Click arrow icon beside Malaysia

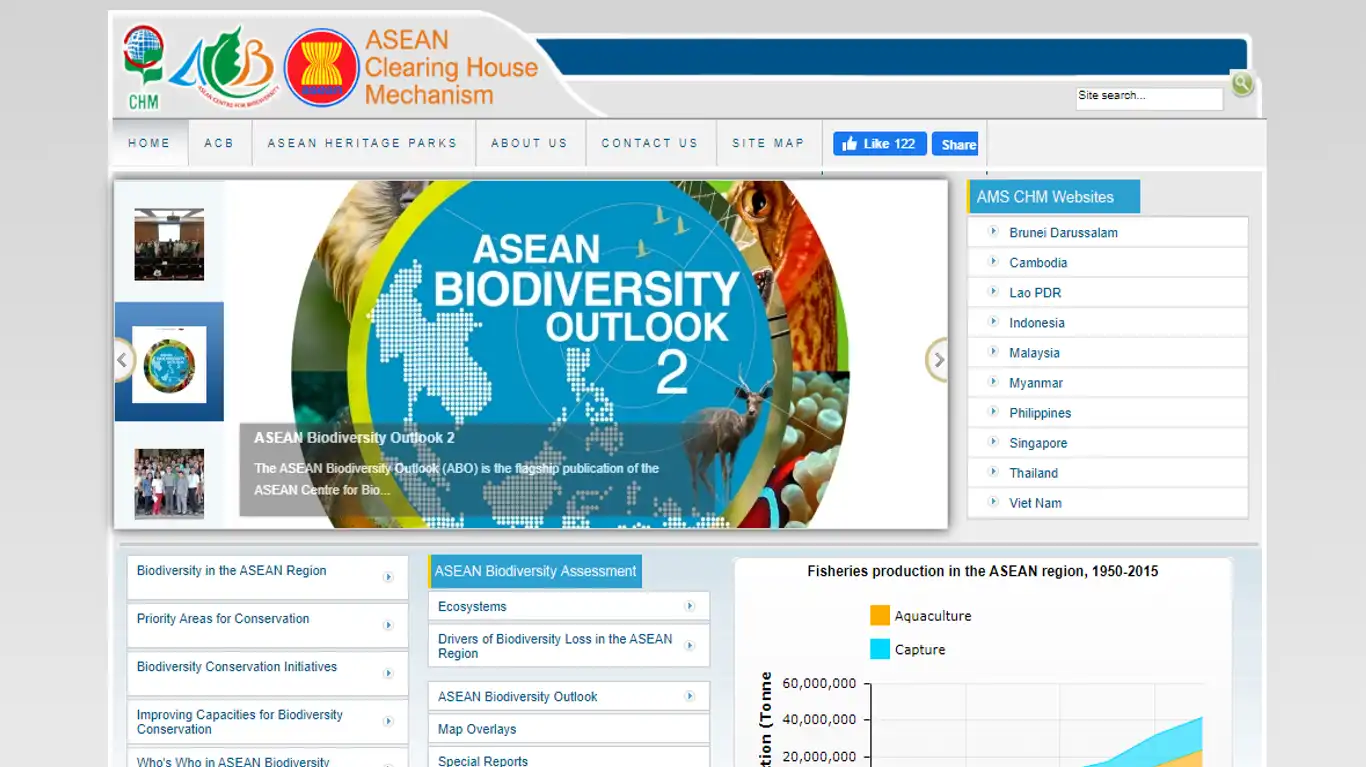[x=993, y=351]
